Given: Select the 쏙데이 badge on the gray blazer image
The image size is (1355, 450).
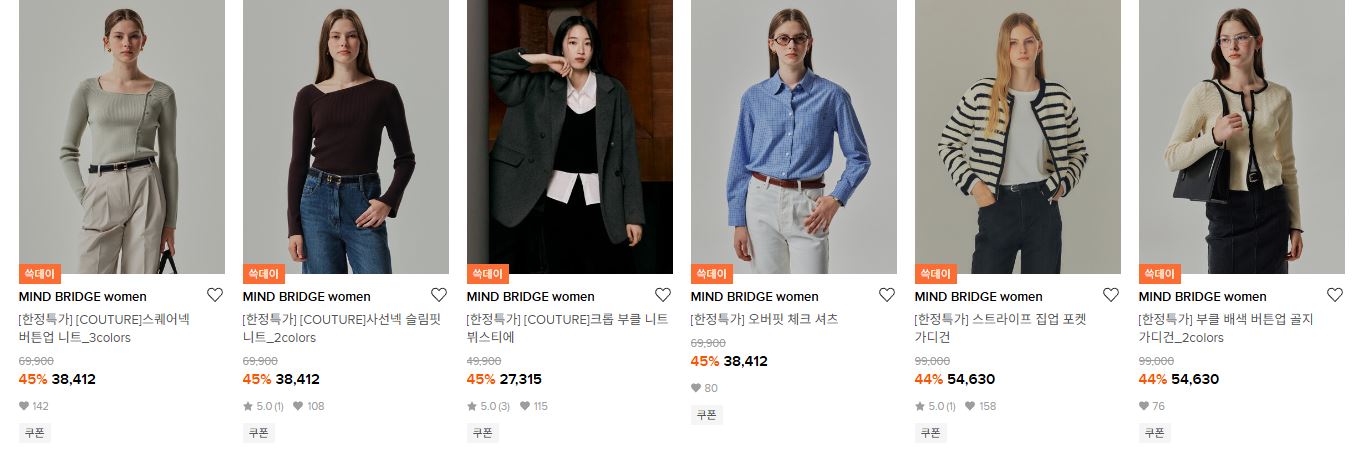Looking at the screenshot, I should [488, 273].
